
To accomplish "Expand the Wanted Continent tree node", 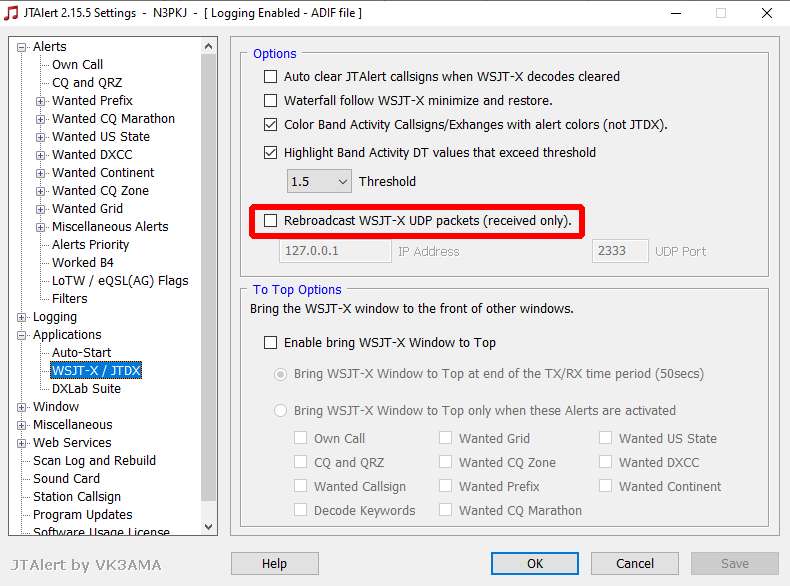I will click(40, 173).
